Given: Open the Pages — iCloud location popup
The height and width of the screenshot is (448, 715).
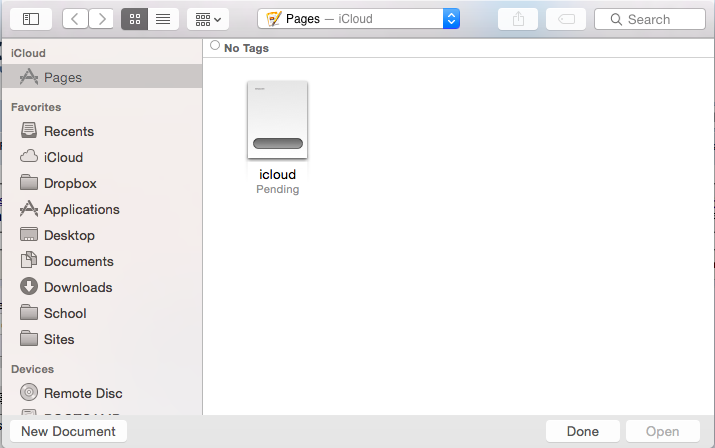Looking at the screenshot, I should pyautogui.click(x=358, y=19).
